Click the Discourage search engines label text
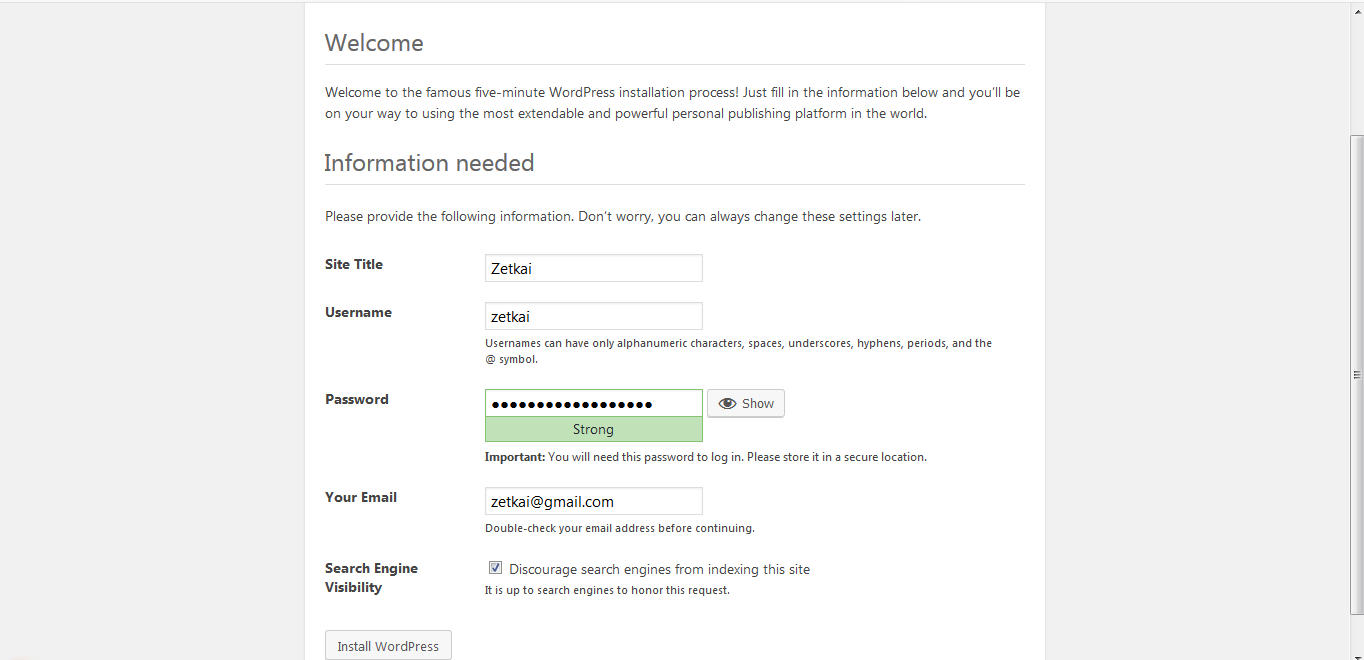The width and height of the screenshot is (1364, 660). pos(659,569)
